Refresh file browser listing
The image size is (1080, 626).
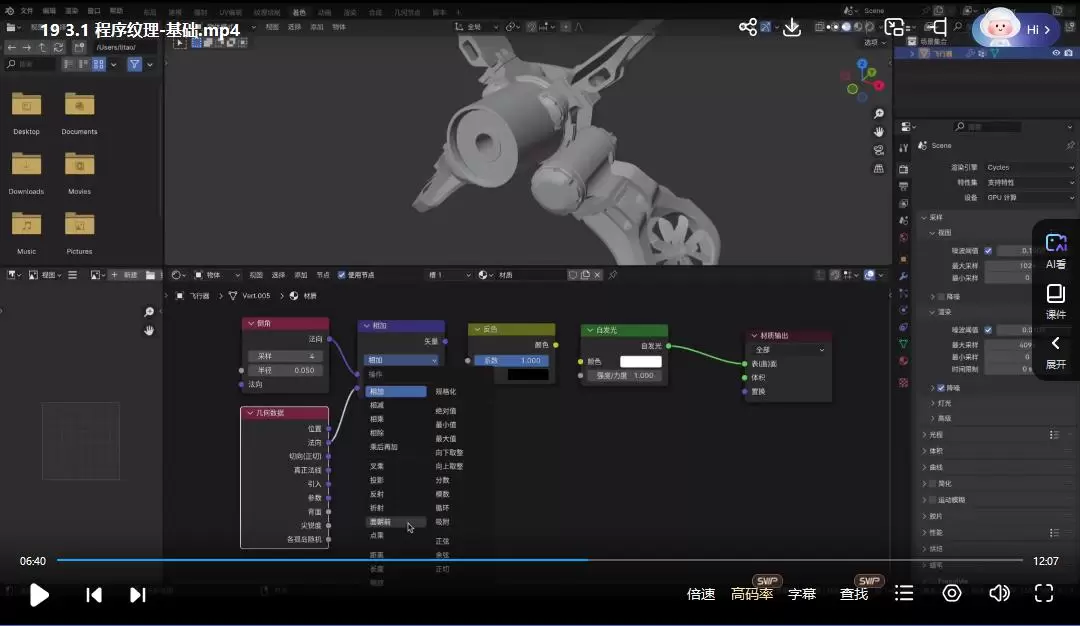click(x=59, y=48)
